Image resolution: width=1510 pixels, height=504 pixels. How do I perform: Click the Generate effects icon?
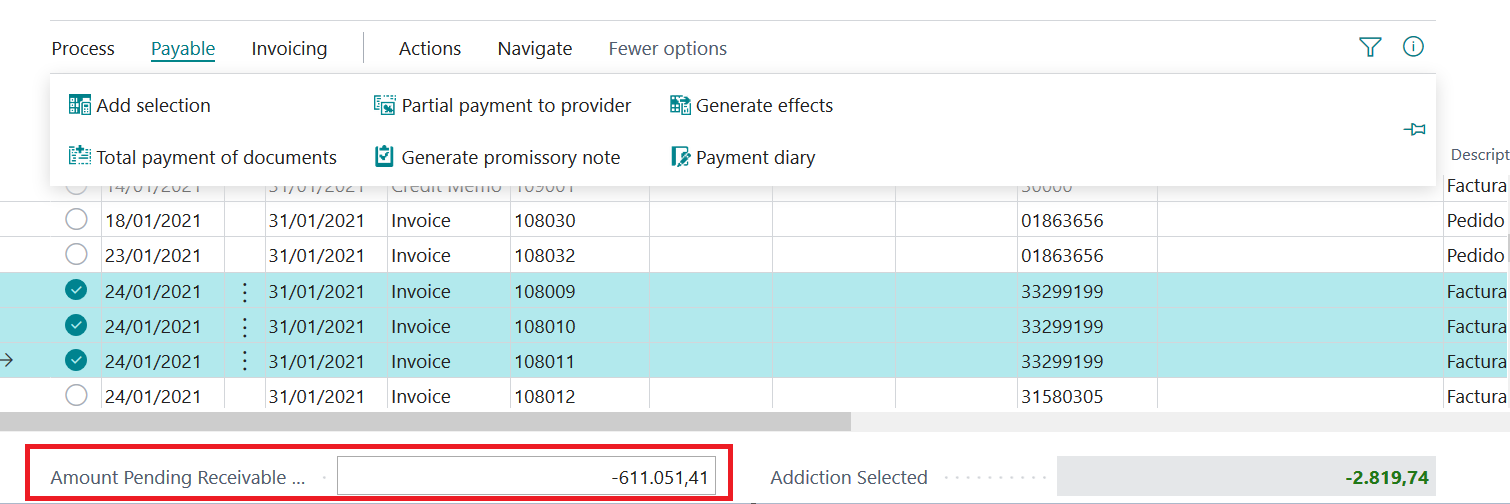coord(680,105)
